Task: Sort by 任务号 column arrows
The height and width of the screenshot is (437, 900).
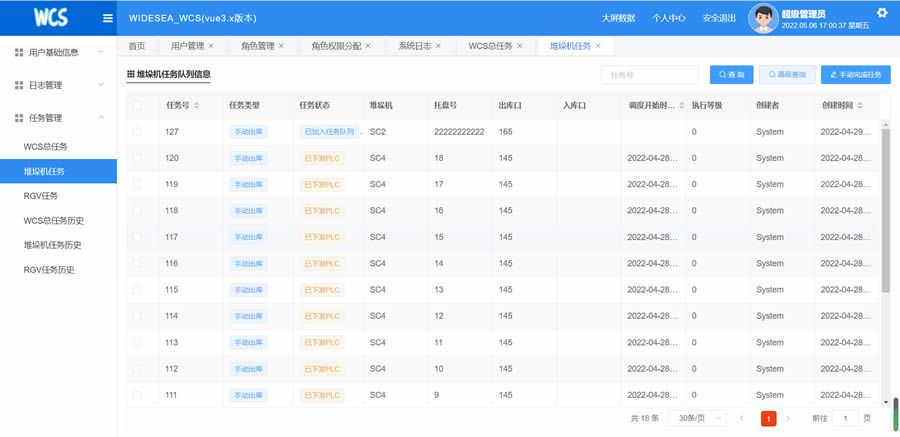Action: (x=197, y=106)
